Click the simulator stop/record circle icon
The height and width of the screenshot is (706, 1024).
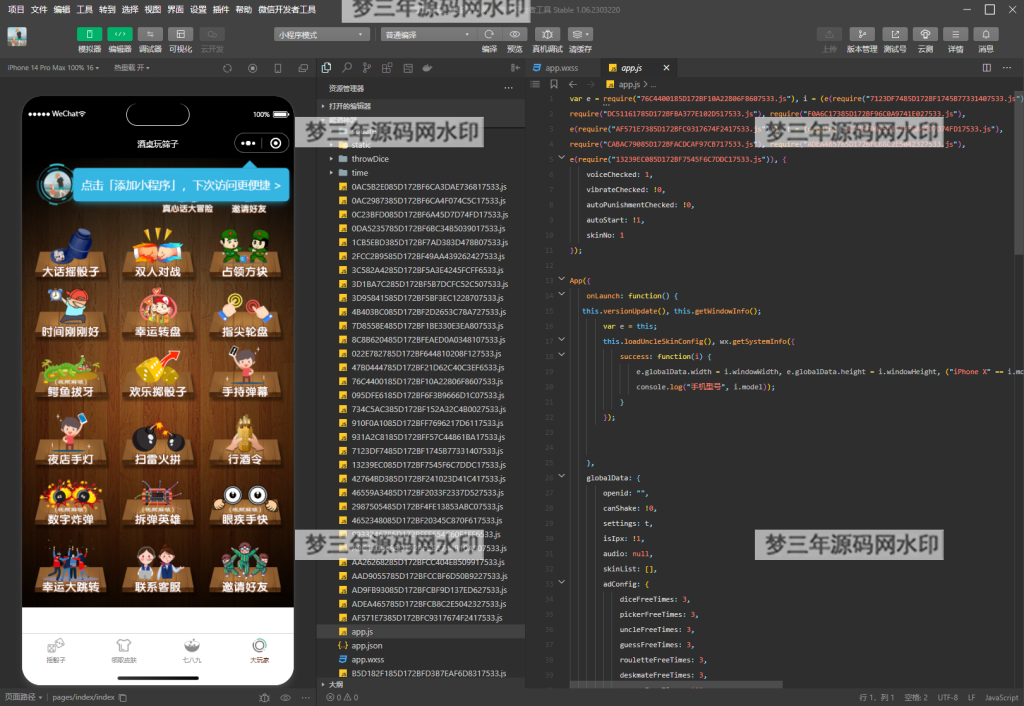(x=253, y=68)
